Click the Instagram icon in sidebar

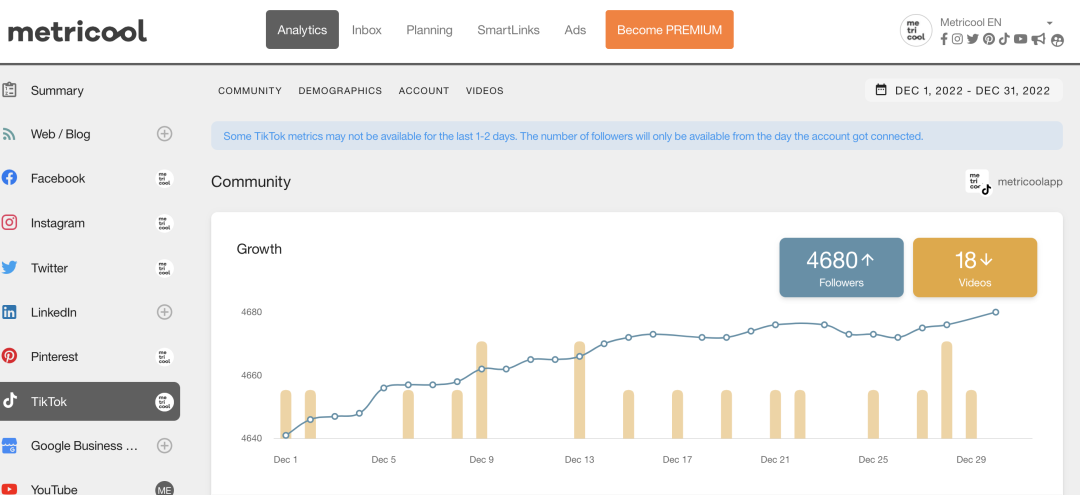point(10,223)
